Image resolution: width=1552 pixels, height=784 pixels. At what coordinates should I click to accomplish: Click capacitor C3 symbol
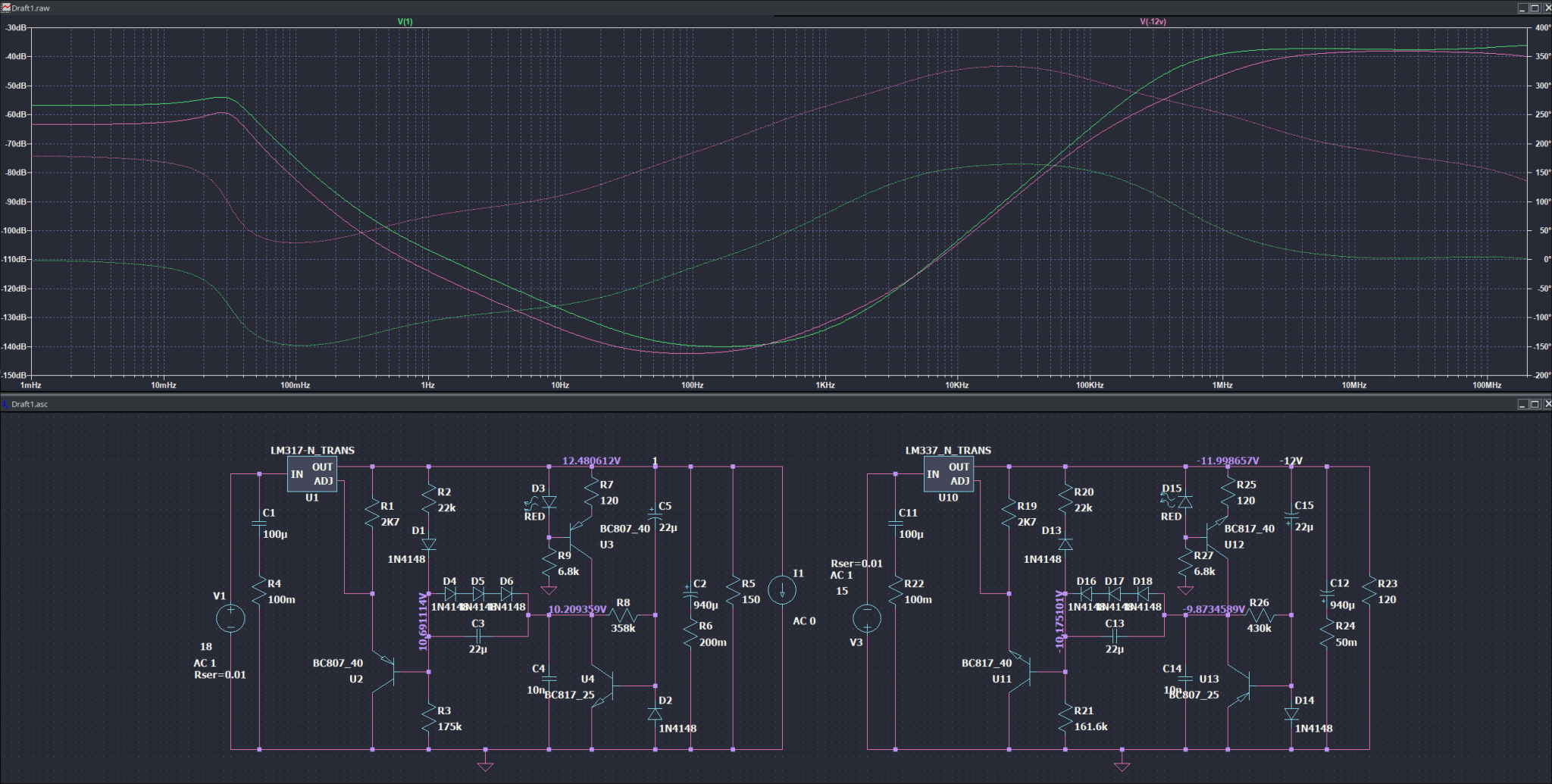click(479, 636)
